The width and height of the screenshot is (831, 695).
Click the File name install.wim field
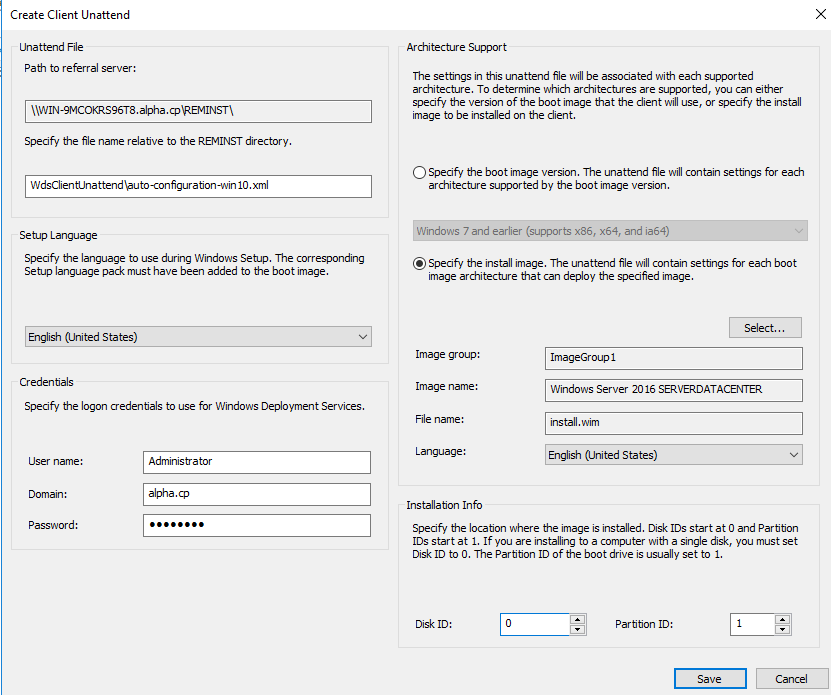[674, 423]
